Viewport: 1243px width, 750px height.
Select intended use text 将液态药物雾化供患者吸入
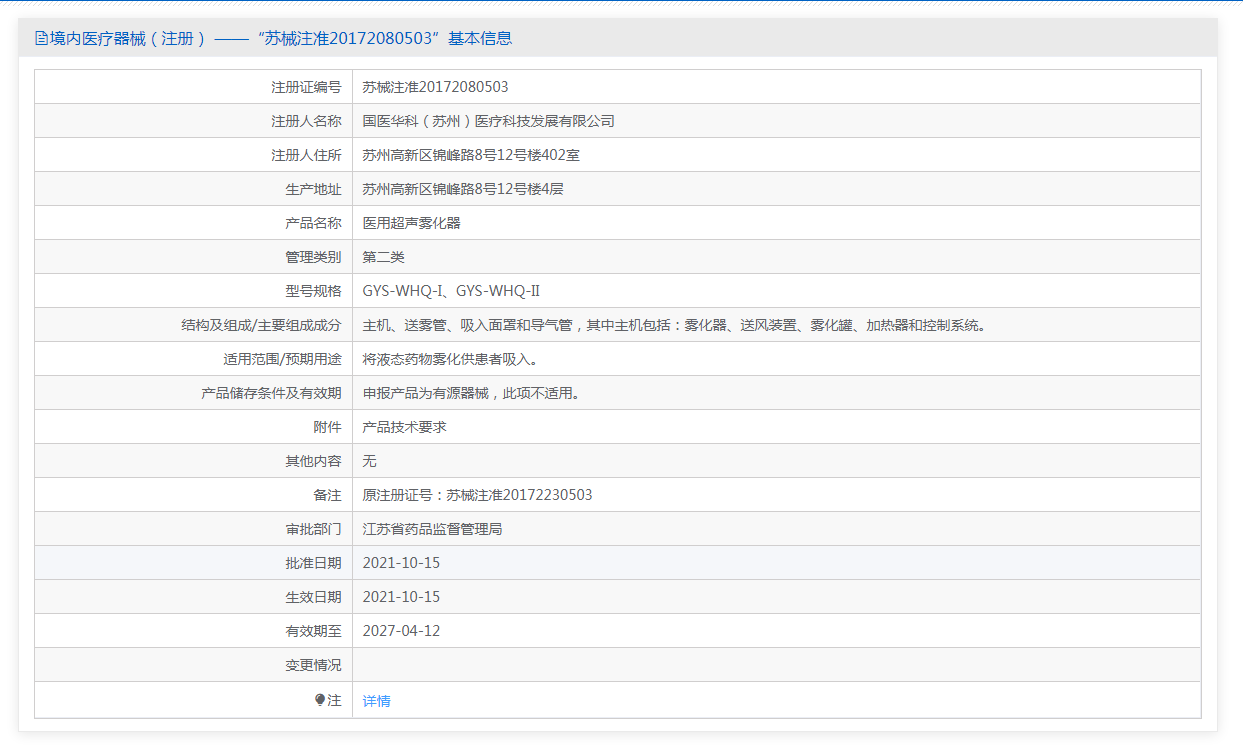coord(456,359)
